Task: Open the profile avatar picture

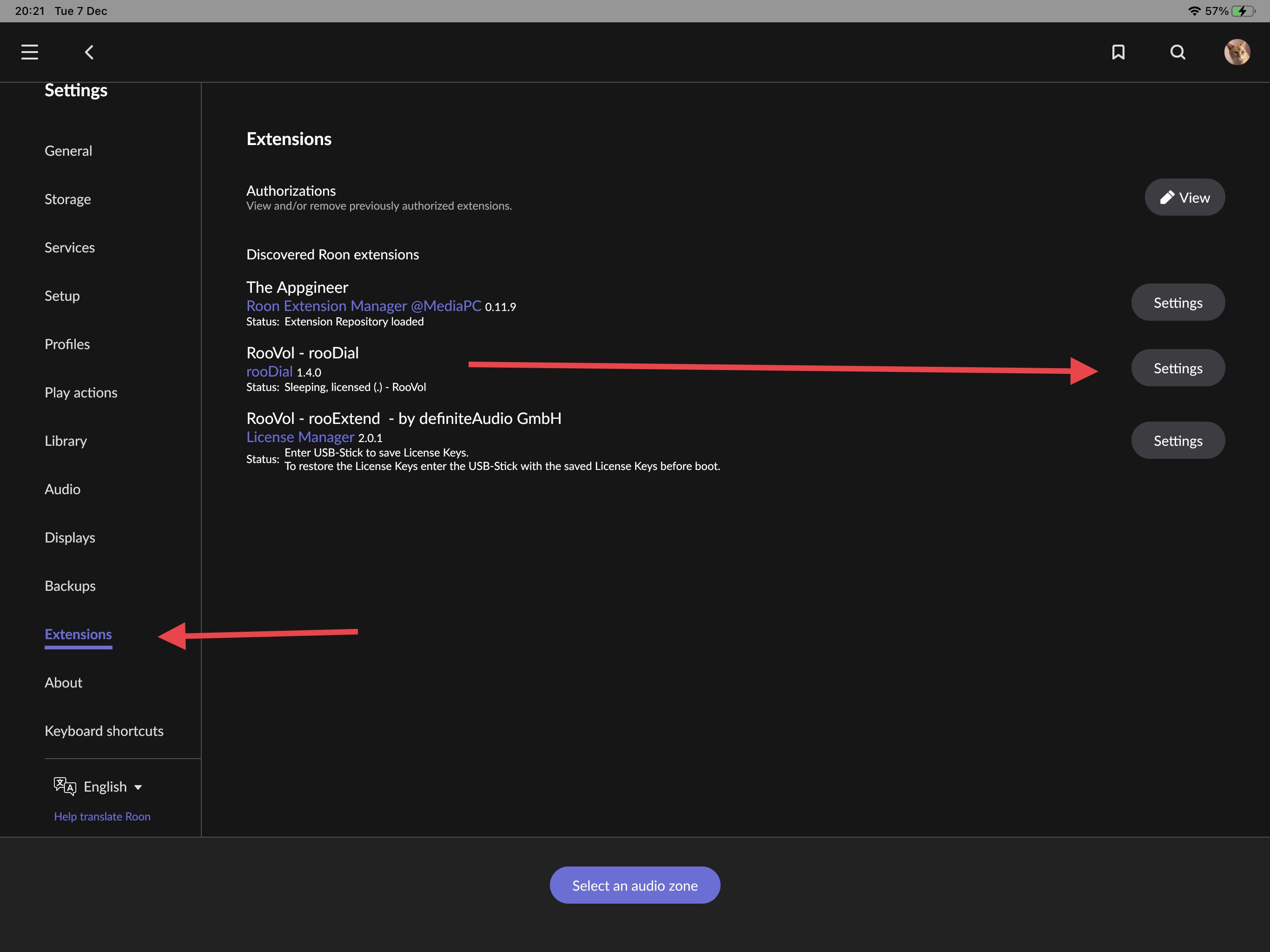Action: click(x=1237, y=52)
